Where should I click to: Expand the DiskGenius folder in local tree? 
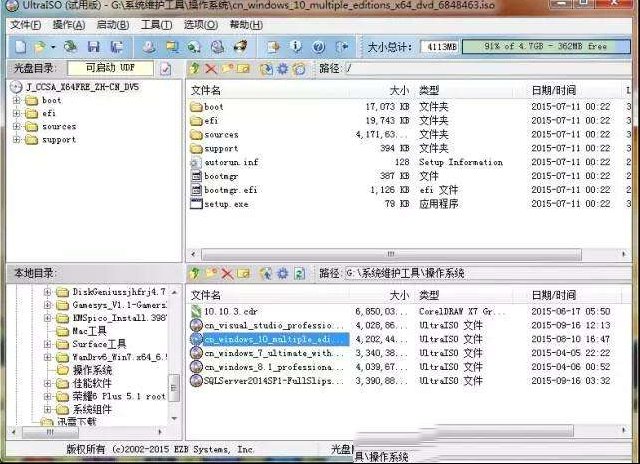point(47,292)
